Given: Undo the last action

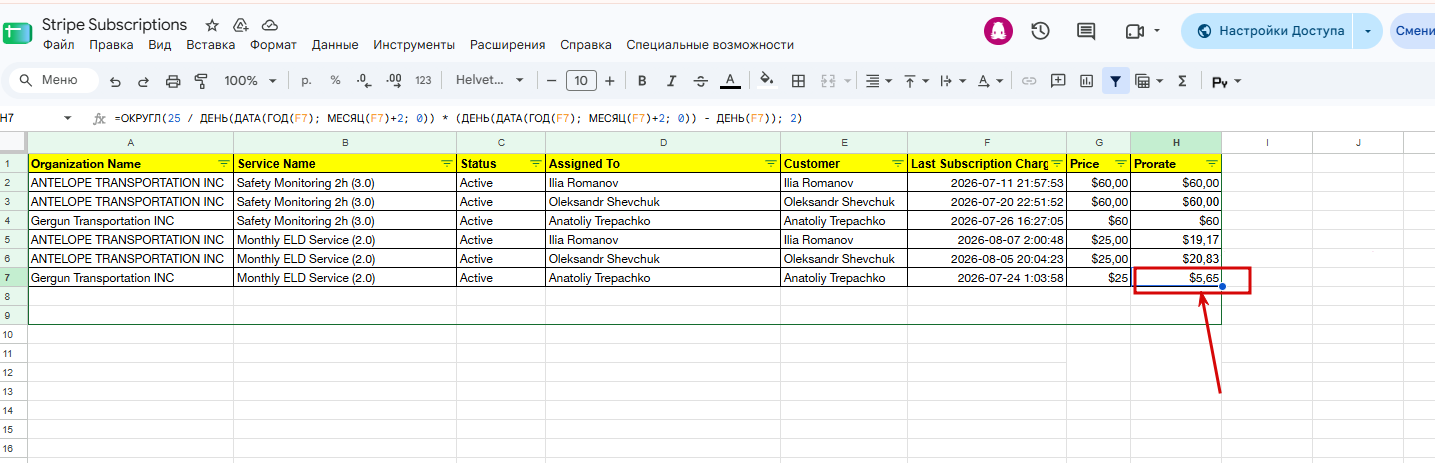Looking at the screenshot, I should pos(116,81).
